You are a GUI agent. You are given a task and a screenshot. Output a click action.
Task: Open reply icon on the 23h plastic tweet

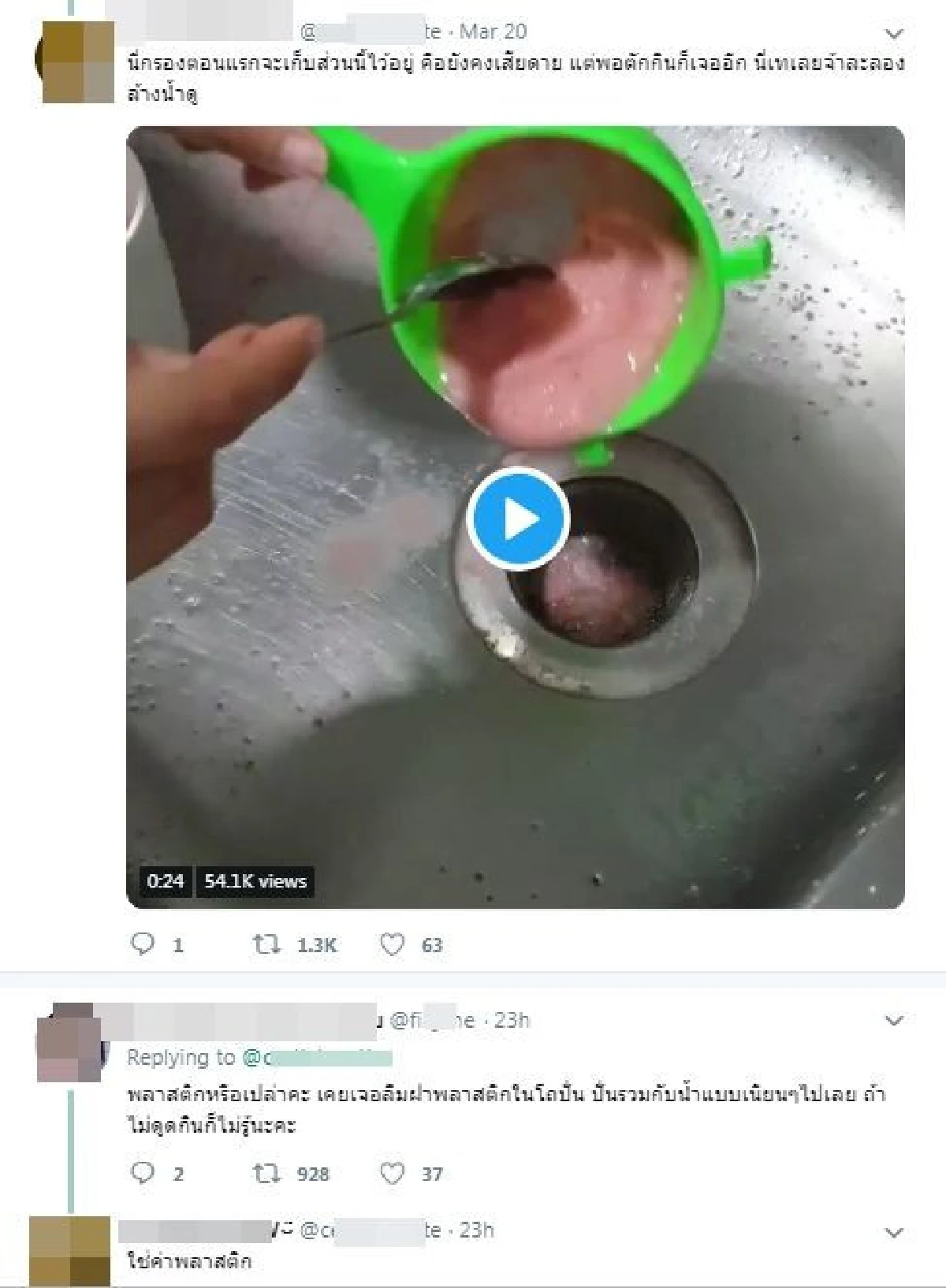pyautogui.click(x=143, y=1173)
